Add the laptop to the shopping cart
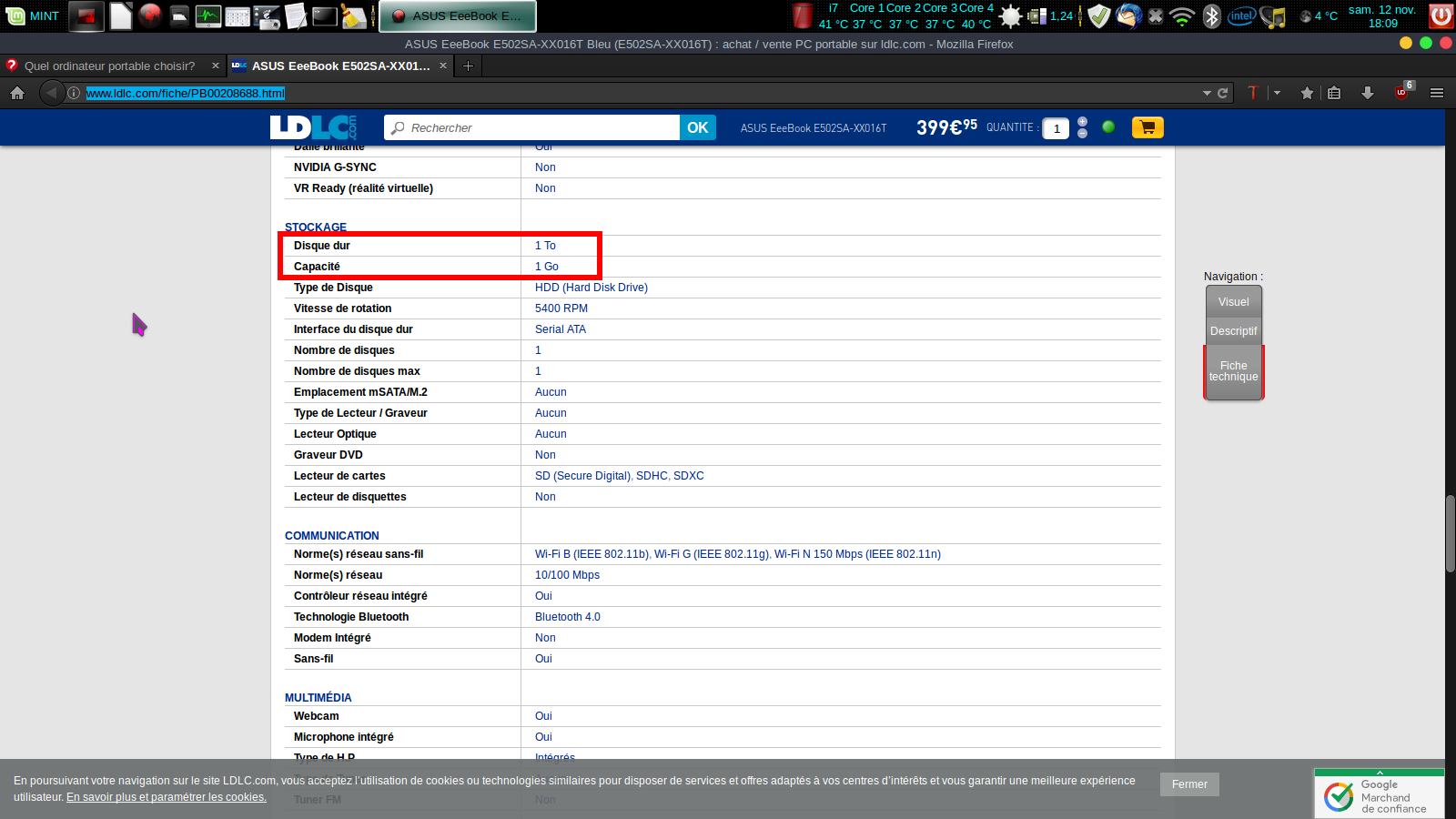This screenshot has width=1456, height=819. (1148, 127)
